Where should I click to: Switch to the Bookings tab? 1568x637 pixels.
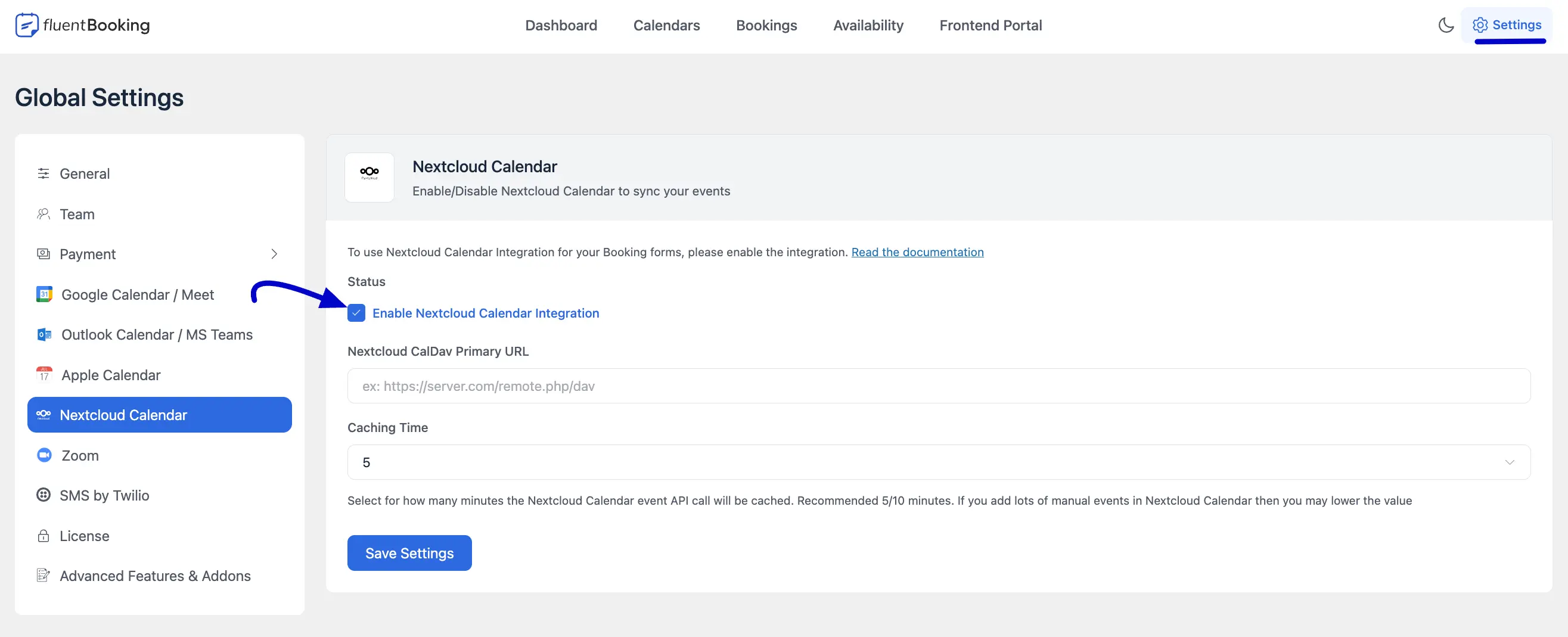(766, 26)
